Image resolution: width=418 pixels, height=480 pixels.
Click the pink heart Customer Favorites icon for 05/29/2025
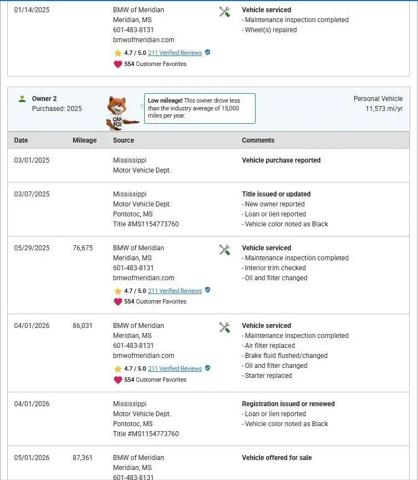(x=118, y=302)
